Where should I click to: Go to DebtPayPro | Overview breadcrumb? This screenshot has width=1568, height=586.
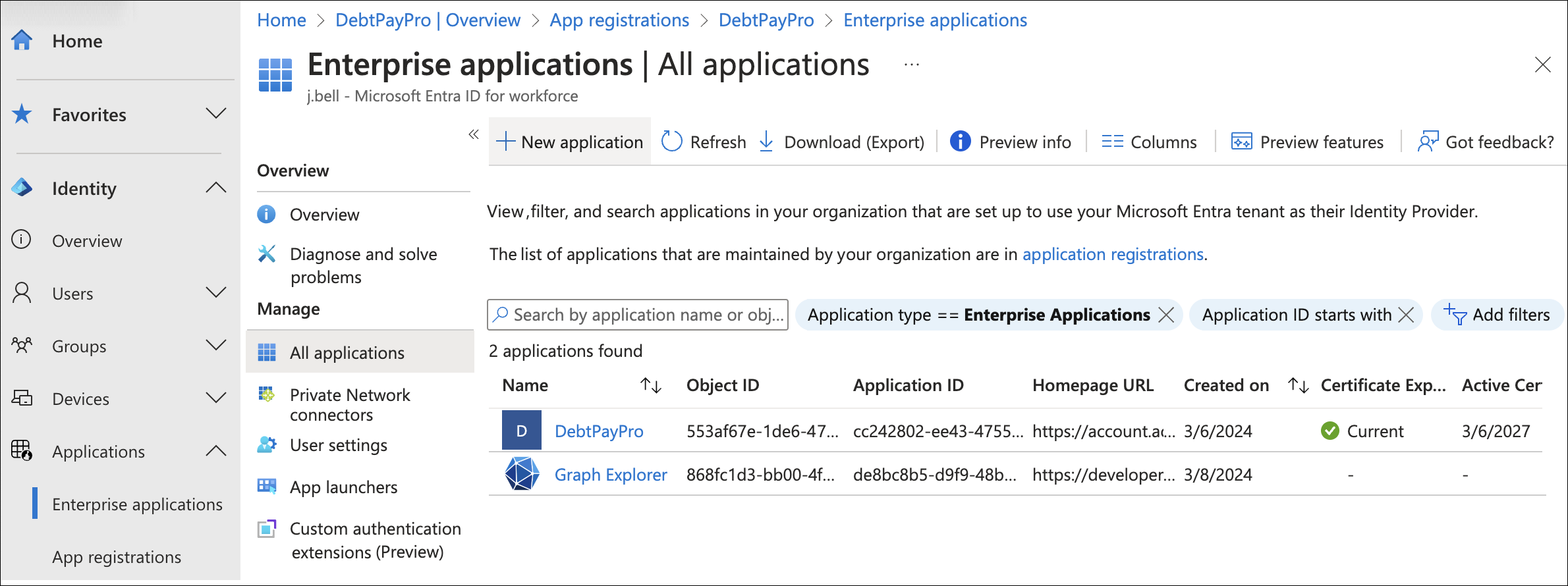(x=428, y=20)
